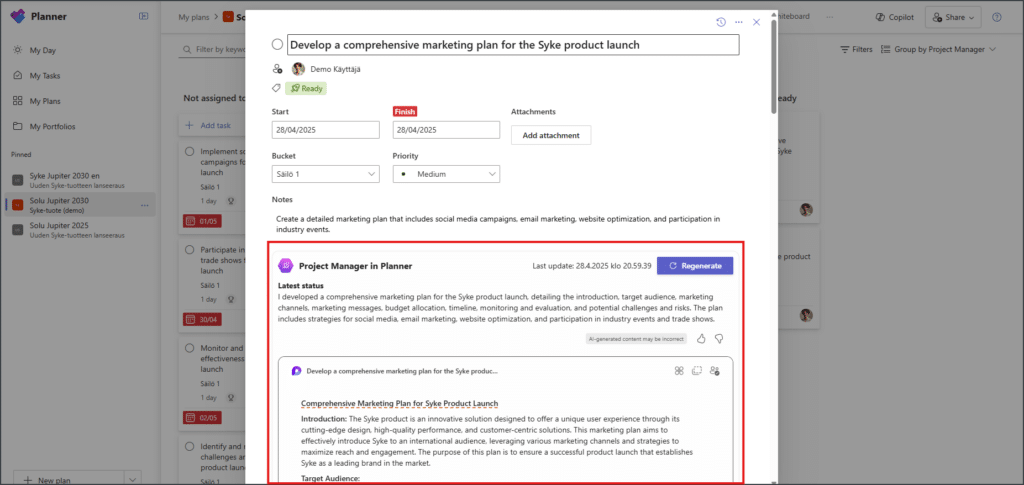Click New plan button
Viewport: 1024px width, 485px height.
click(69, 480)
